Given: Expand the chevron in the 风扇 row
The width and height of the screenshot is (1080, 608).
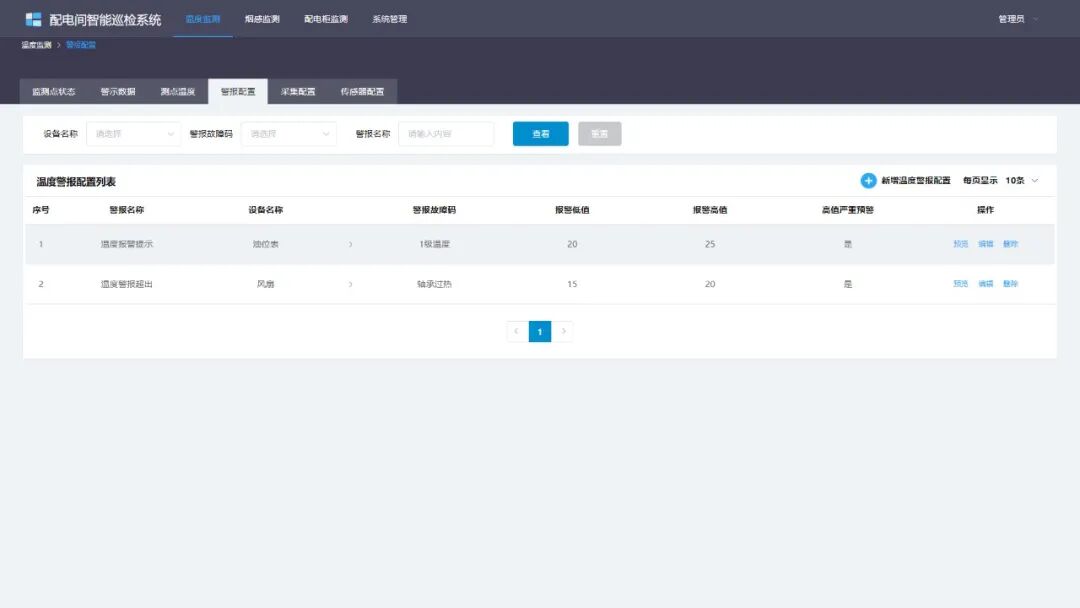Looking at the screenshot, I should [351, 283].
